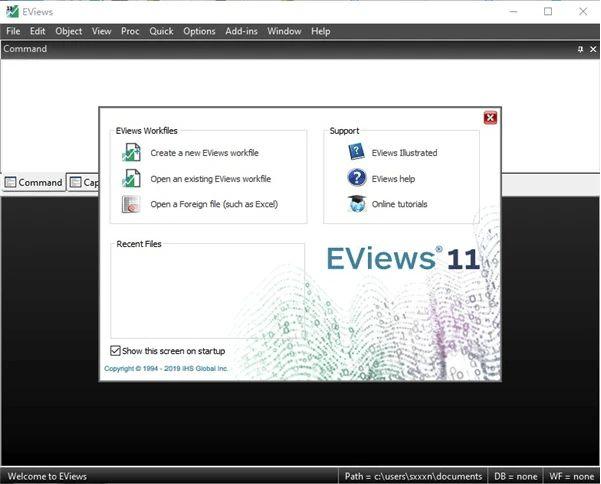Open the View menu
The width and height of the screenshot is (601, 484).
click(101, 31)
